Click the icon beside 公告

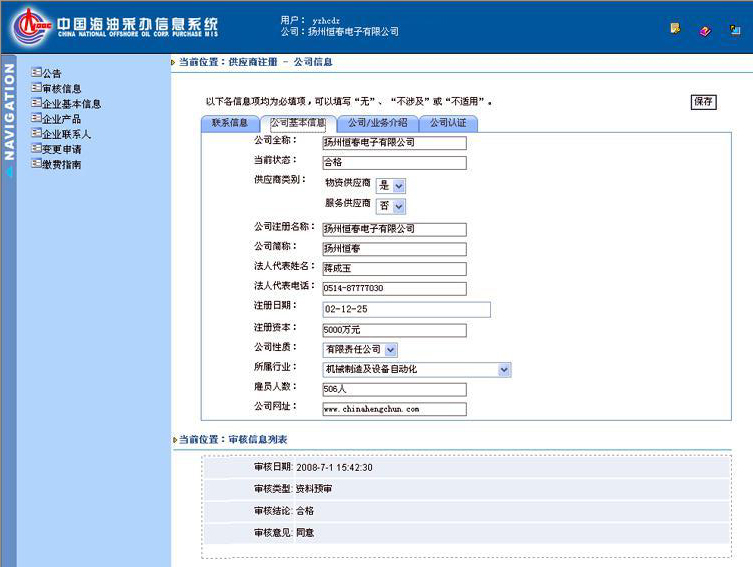point(36,72)
